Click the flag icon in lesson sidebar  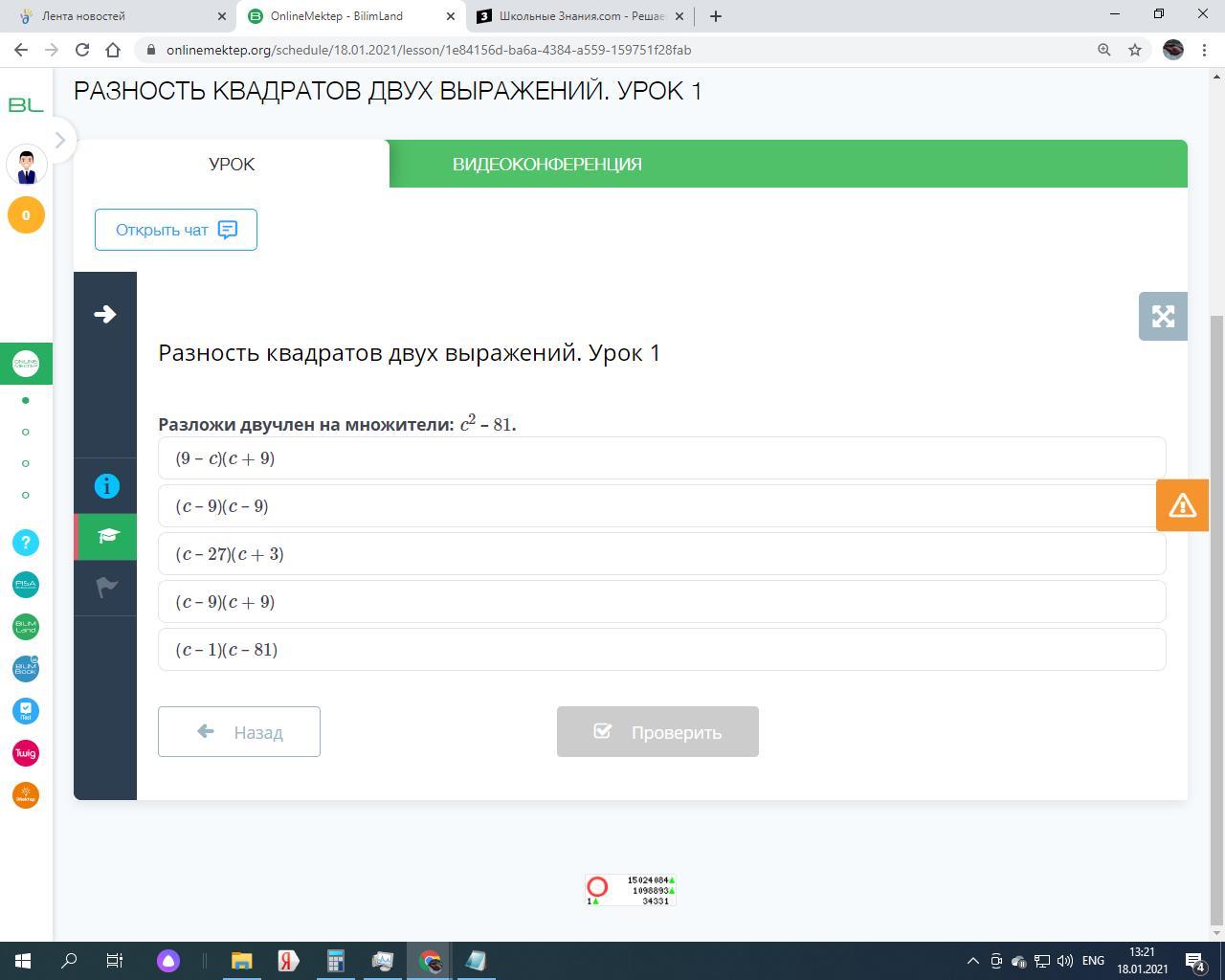(106, 587)
